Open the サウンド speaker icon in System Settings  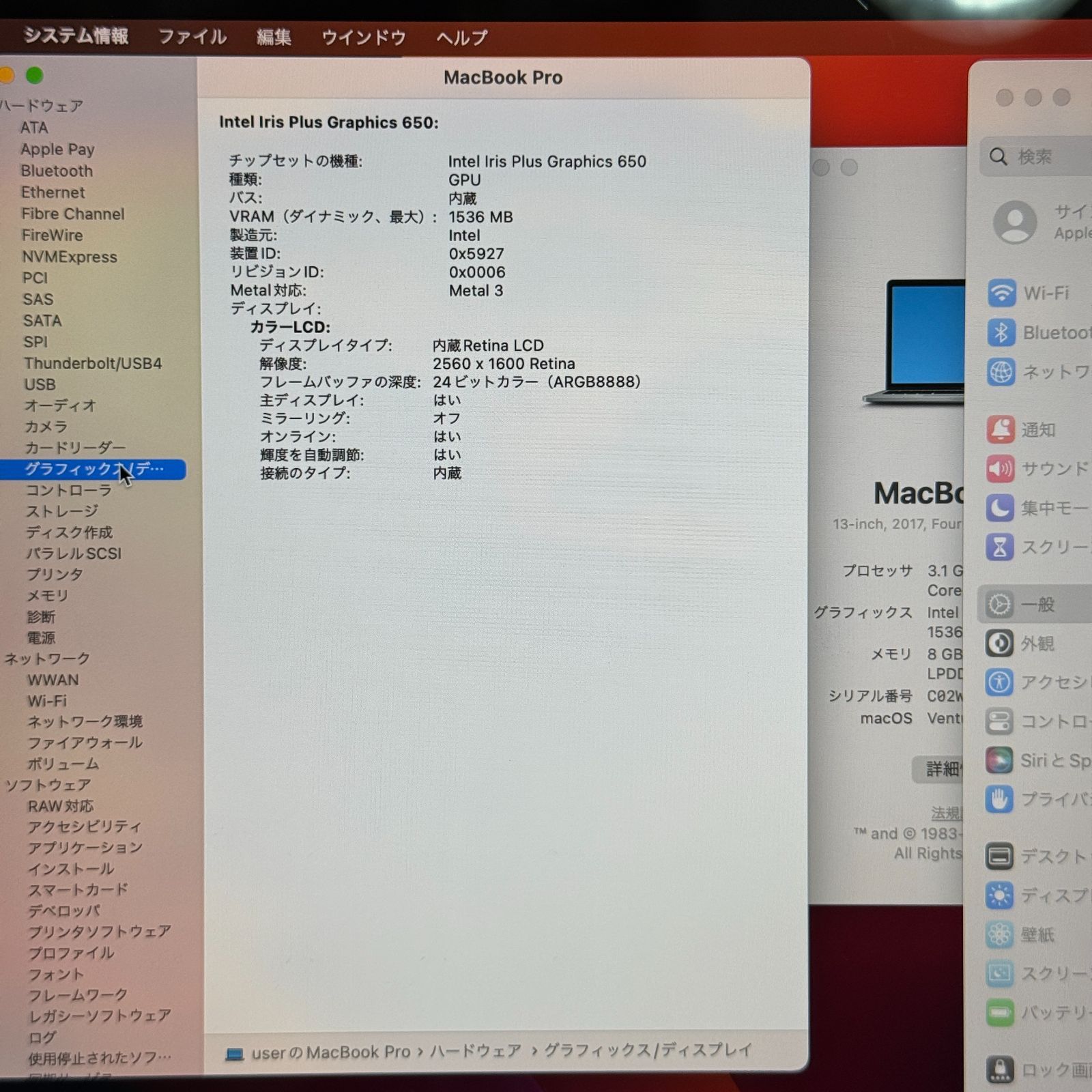click(1001, 469)
